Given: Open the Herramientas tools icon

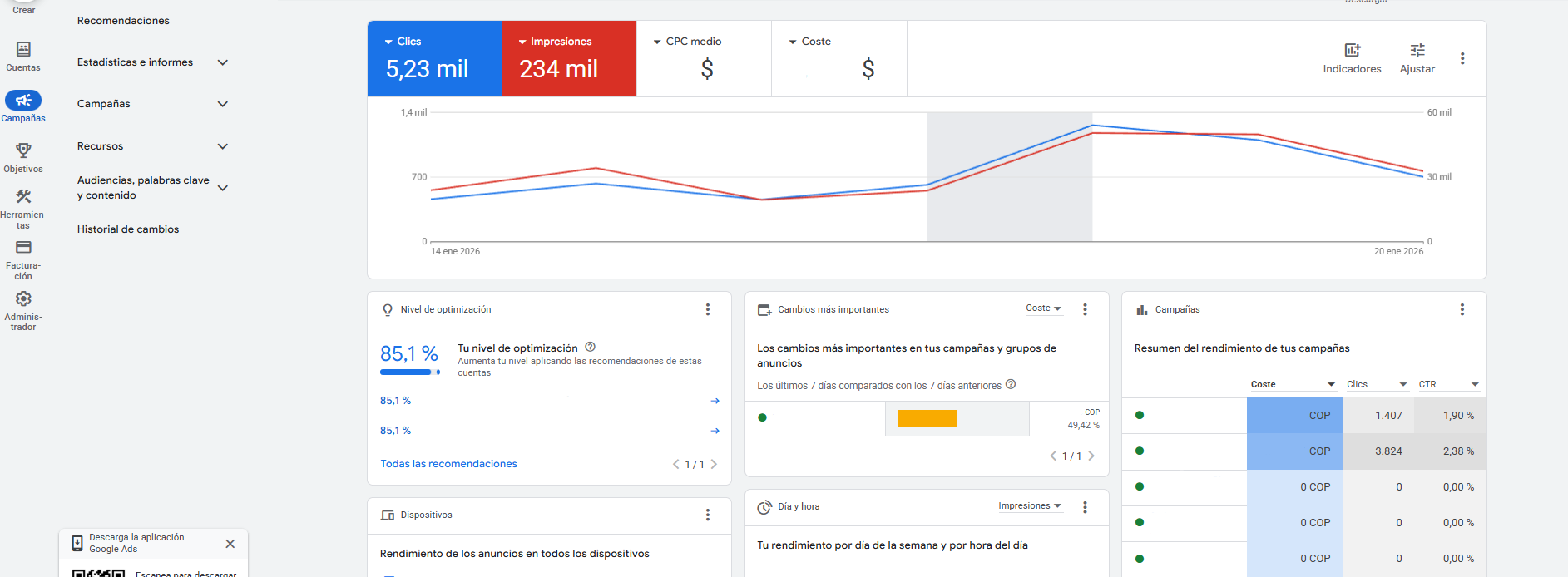Looking at the screenshot, I should tap(23, 197).
